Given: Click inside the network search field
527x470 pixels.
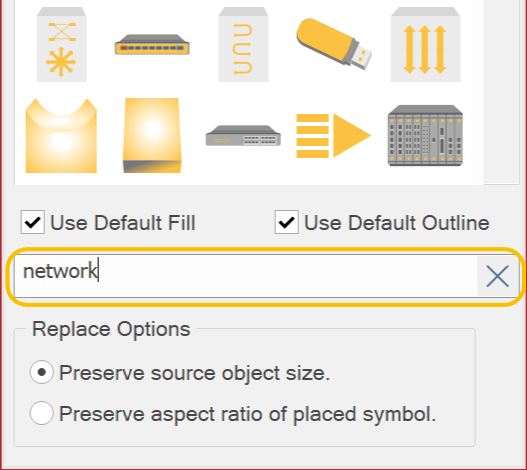Looking at the screenshot, I should point(245,276).
